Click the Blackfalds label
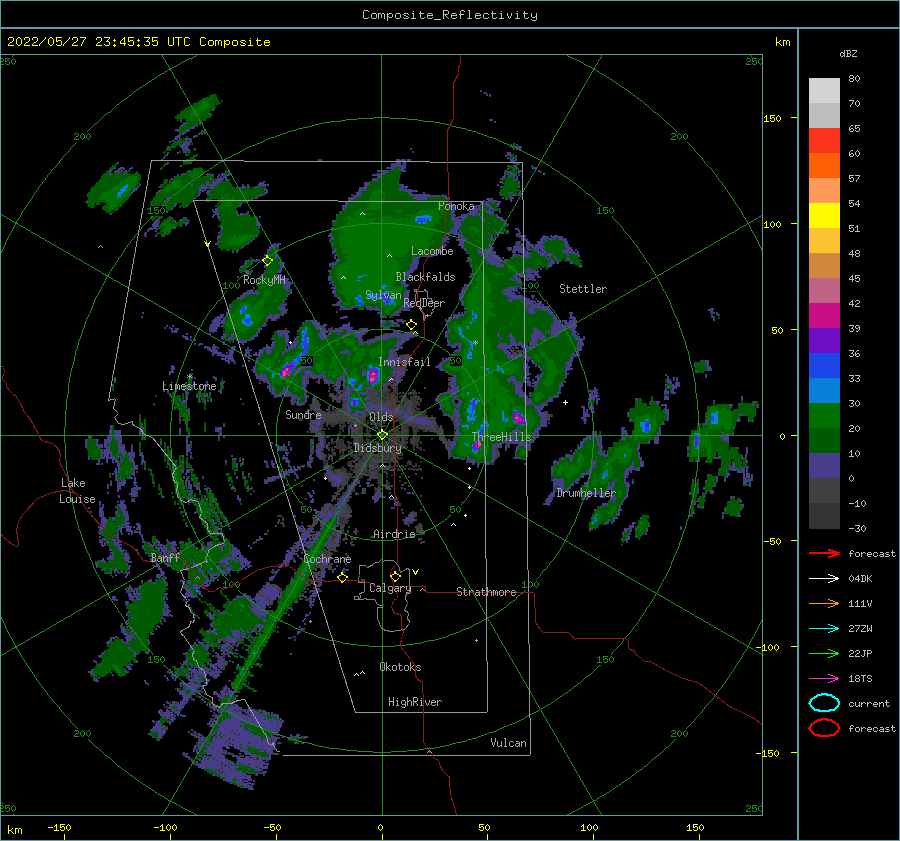The width and height of the screenshot is (900, 841). [425, 277]
